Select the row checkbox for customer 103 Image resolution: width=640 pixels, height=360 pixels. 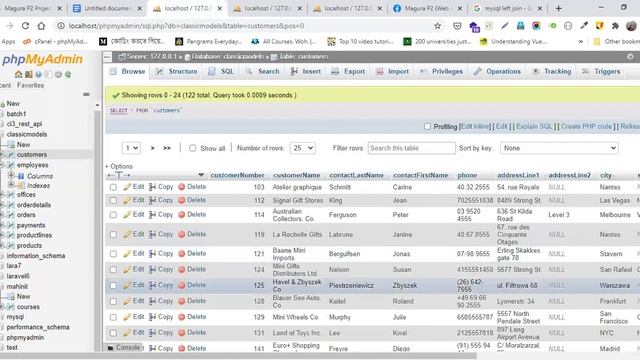(113, 187)
